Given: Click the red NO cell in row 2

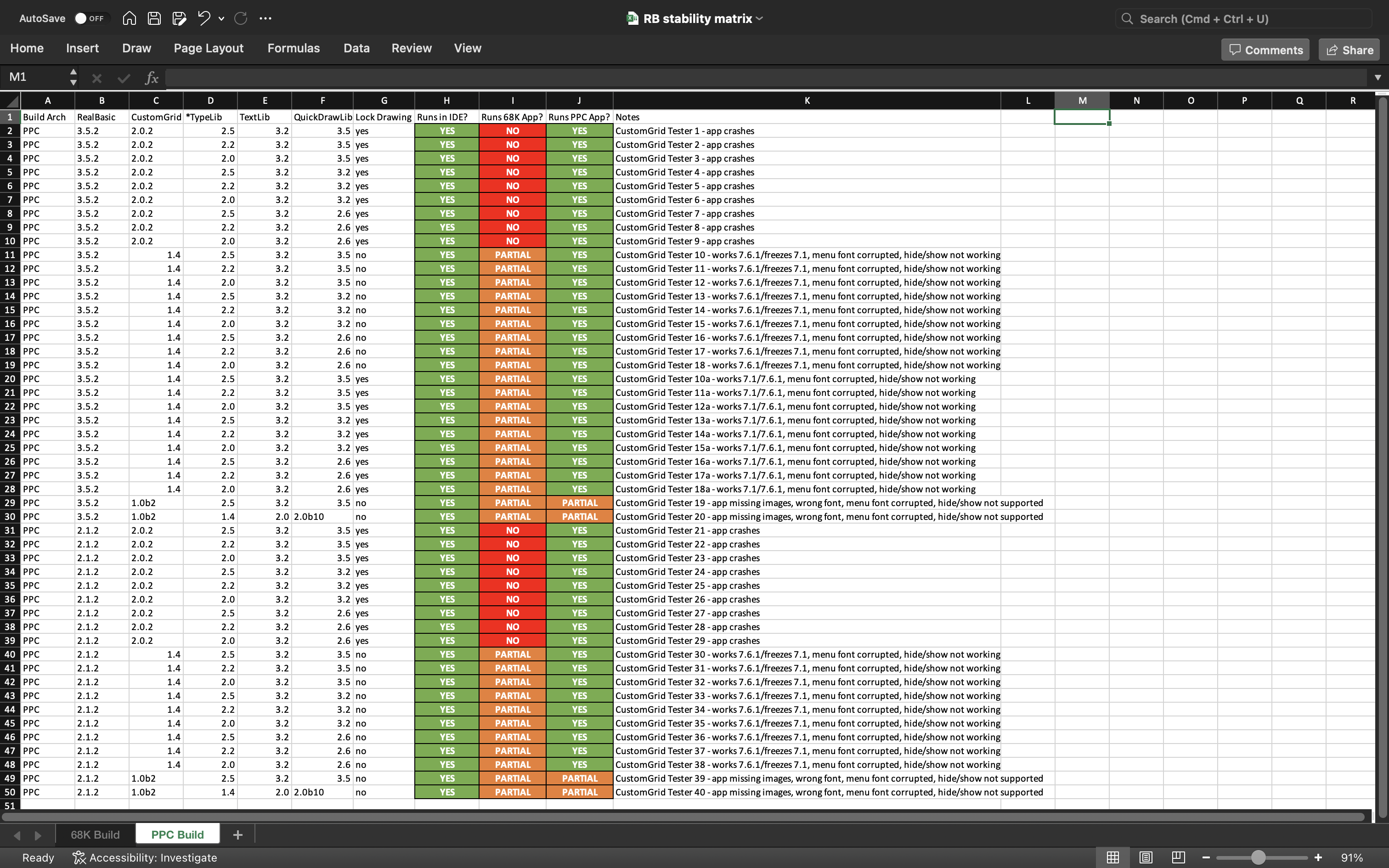Looking at the screenshot, I should click(x=513, y=131).
